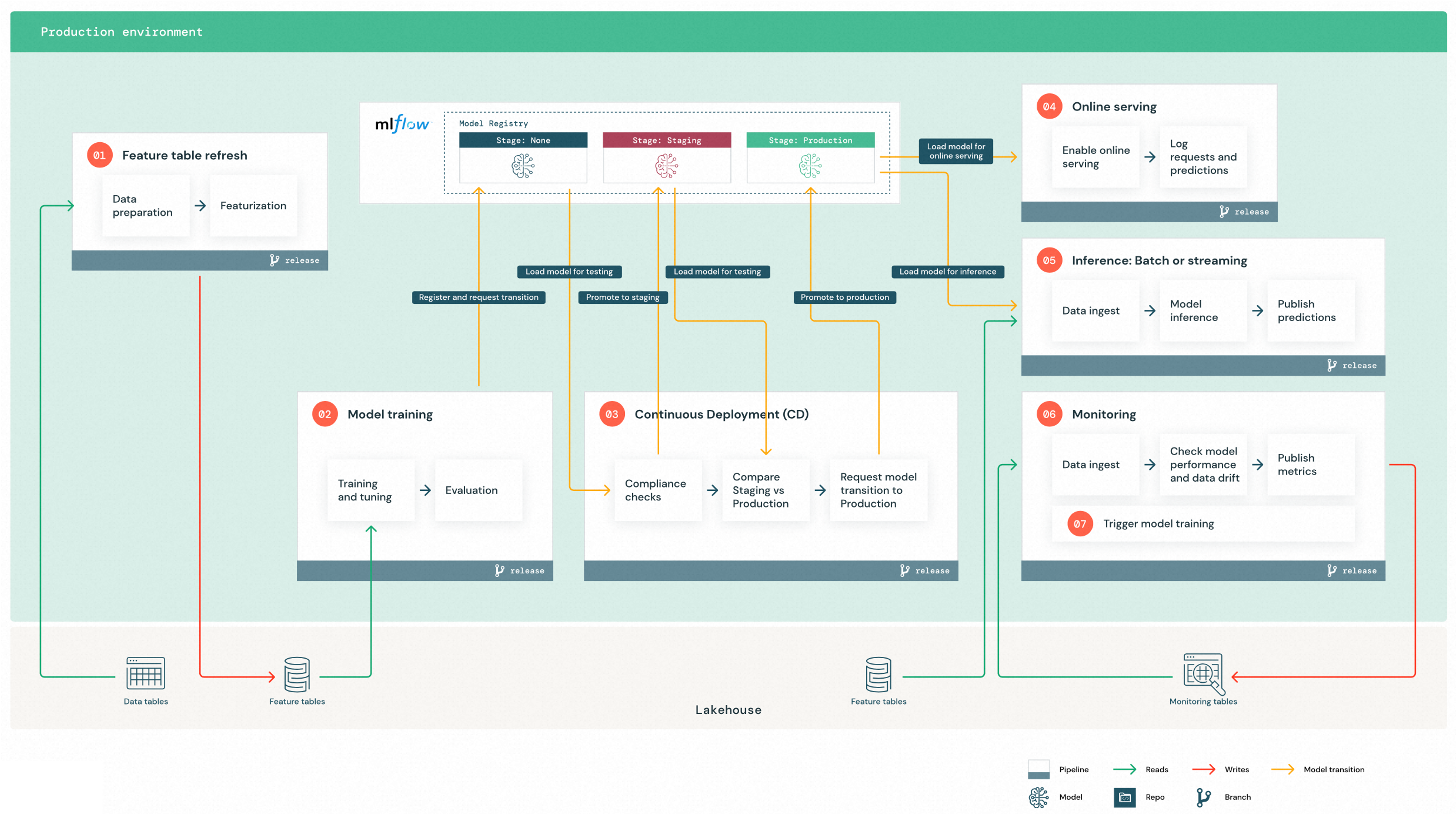Click the Data preparation step box
The width and height of the screenshot is (1456, 815).
[146, 206]
